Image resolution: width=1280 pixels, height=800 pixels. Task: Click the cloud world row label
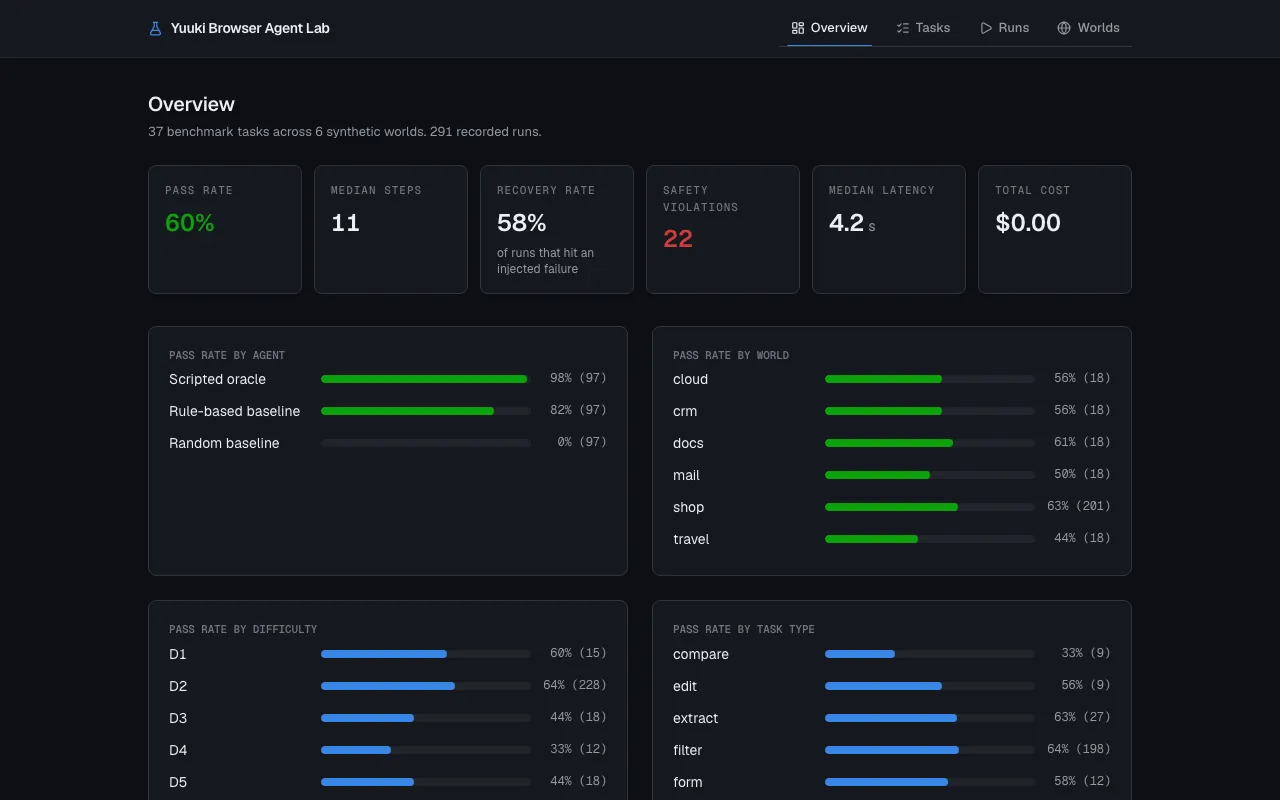[x=690, y=379]
